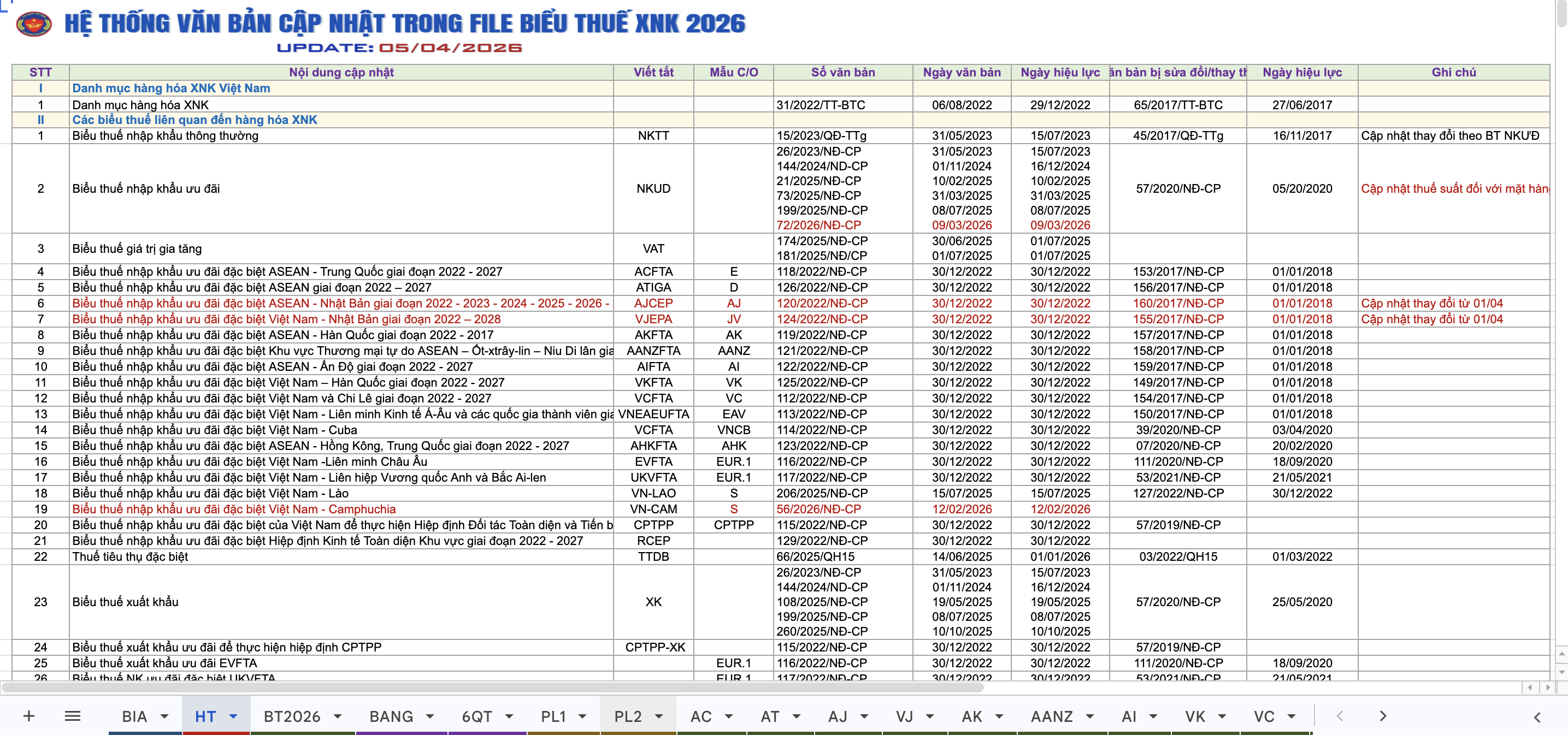Select red cell '72/2026/NĐ-CP'
The height and width of the screenshot is (735, 1568).
coord(819,225)
